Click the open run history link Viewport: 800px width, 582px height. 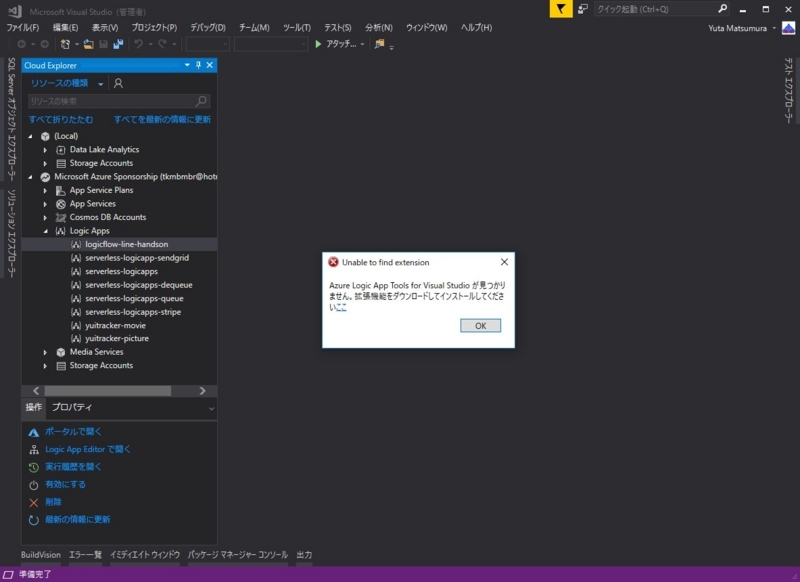click(x=73, y=467)
